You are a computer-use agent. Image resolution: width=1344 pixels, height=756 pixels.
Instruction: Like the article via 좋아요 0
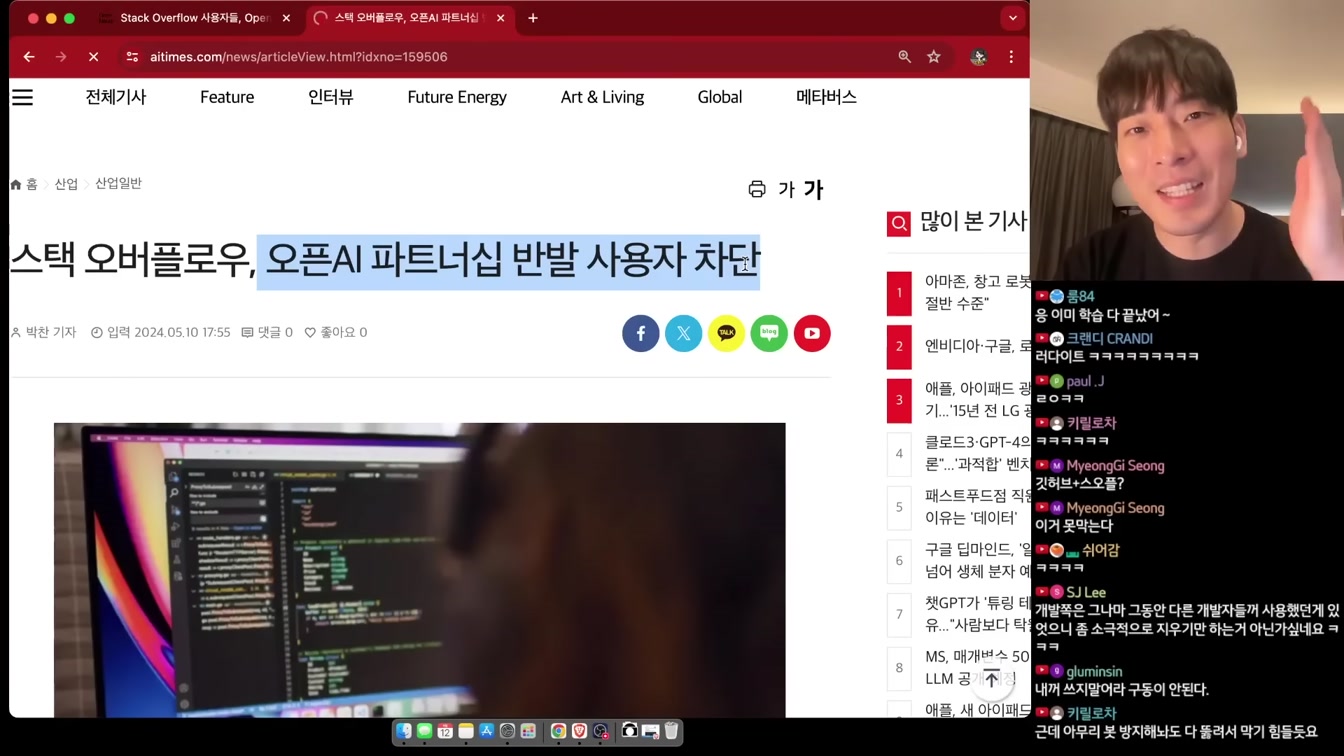pos(336,332)
